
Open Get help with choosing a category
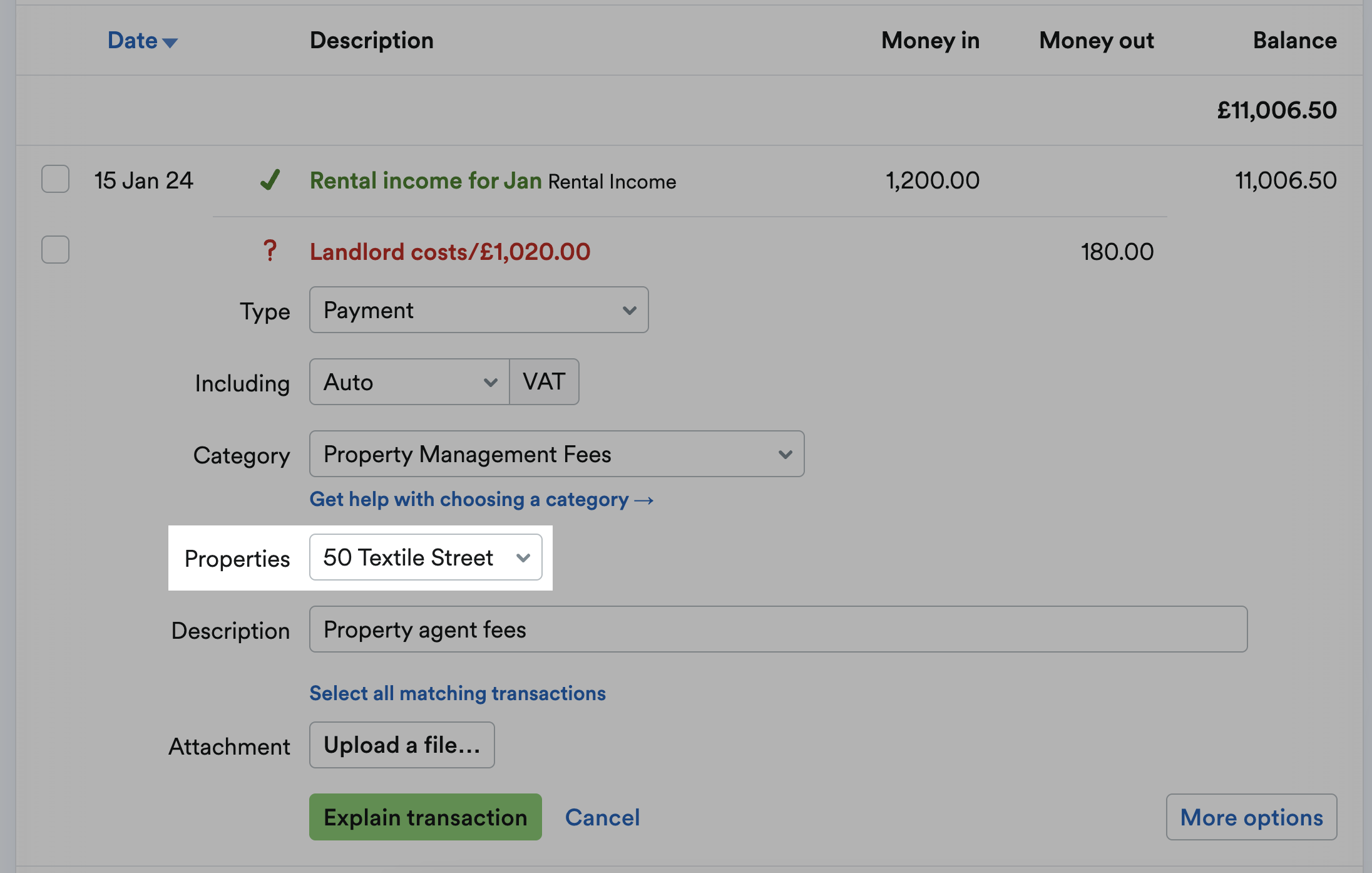481,499
